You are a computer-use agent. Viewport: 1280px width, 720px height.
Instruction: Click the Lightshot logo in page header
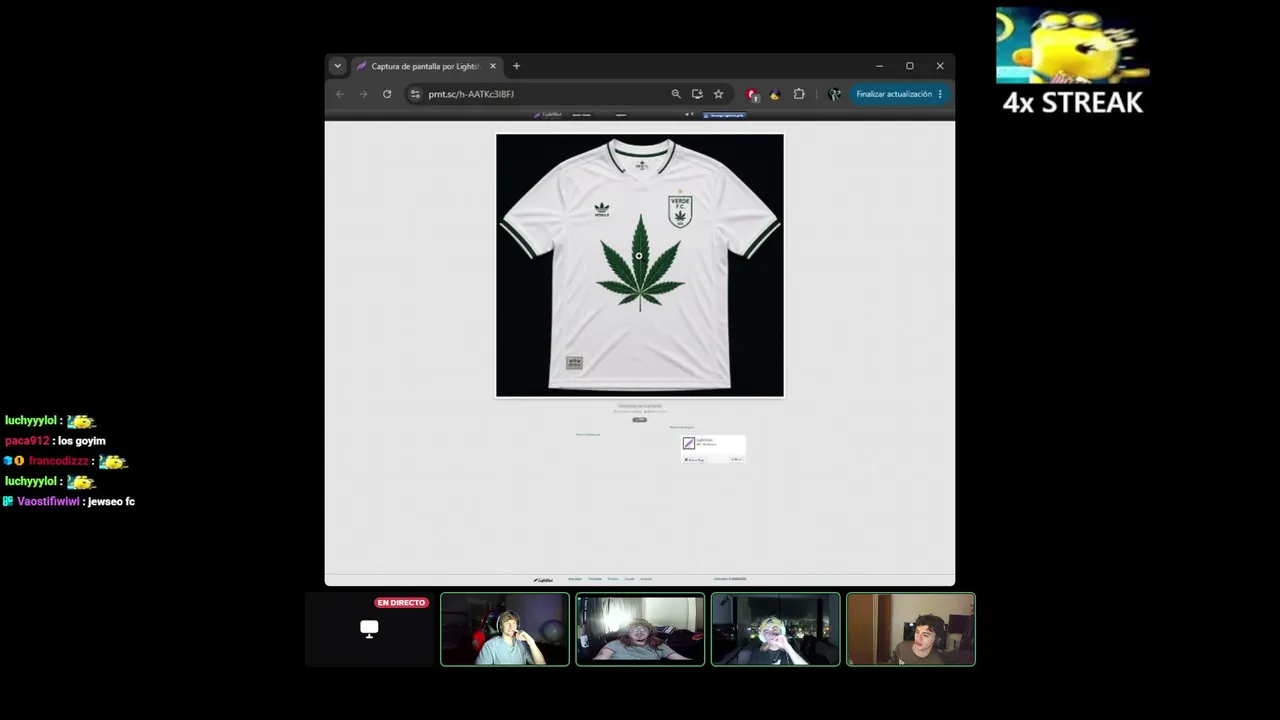pos(547,115)
